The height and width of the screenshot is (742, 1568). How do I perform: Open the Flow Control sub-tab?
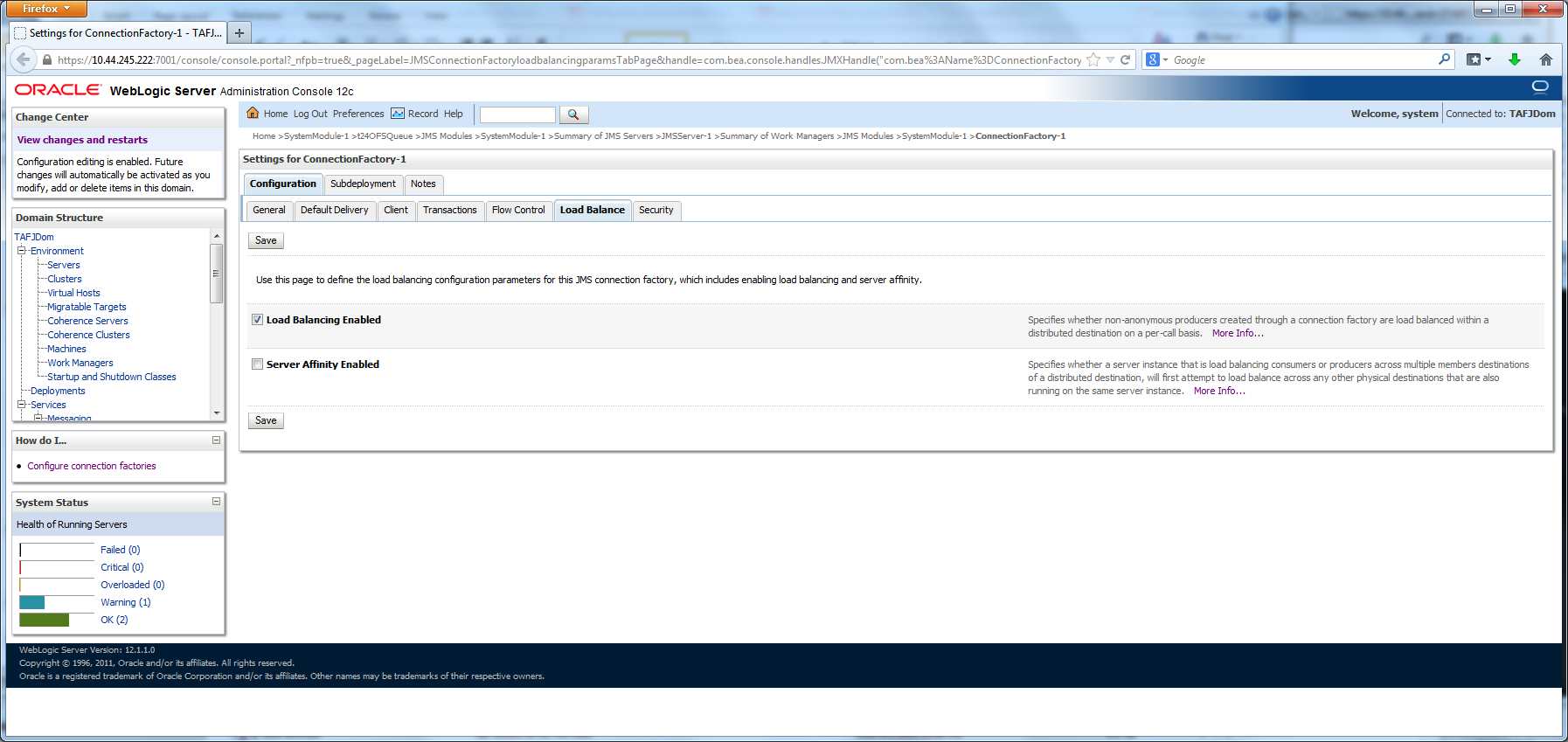[518, 210]
